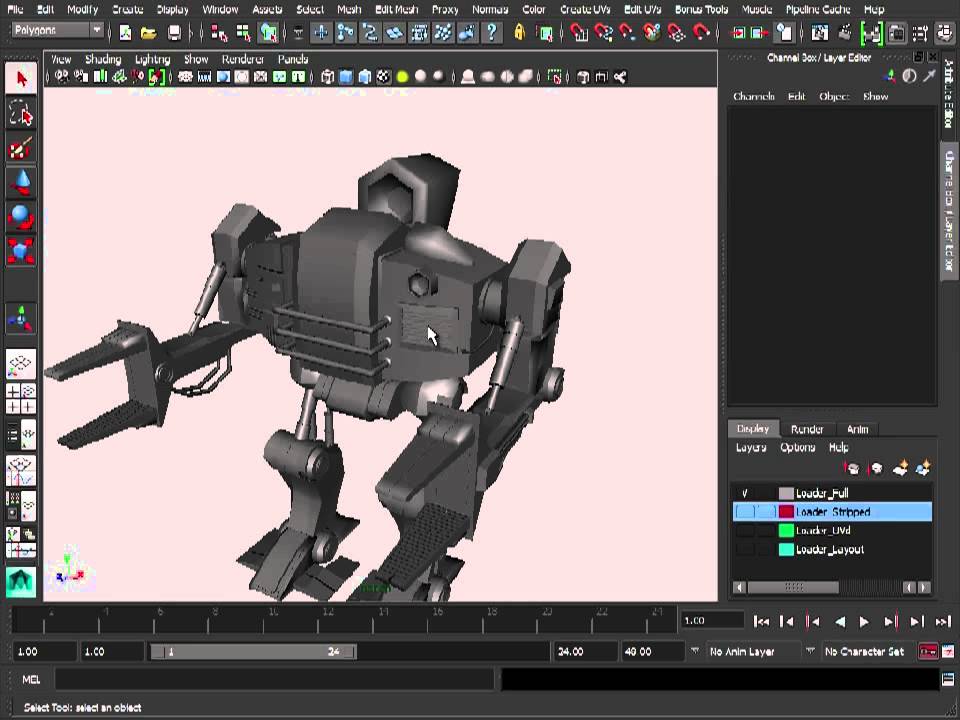Click the Open Scene folder icon
Viewport: 960px width, 720px height.
click(x=148, y=33)
